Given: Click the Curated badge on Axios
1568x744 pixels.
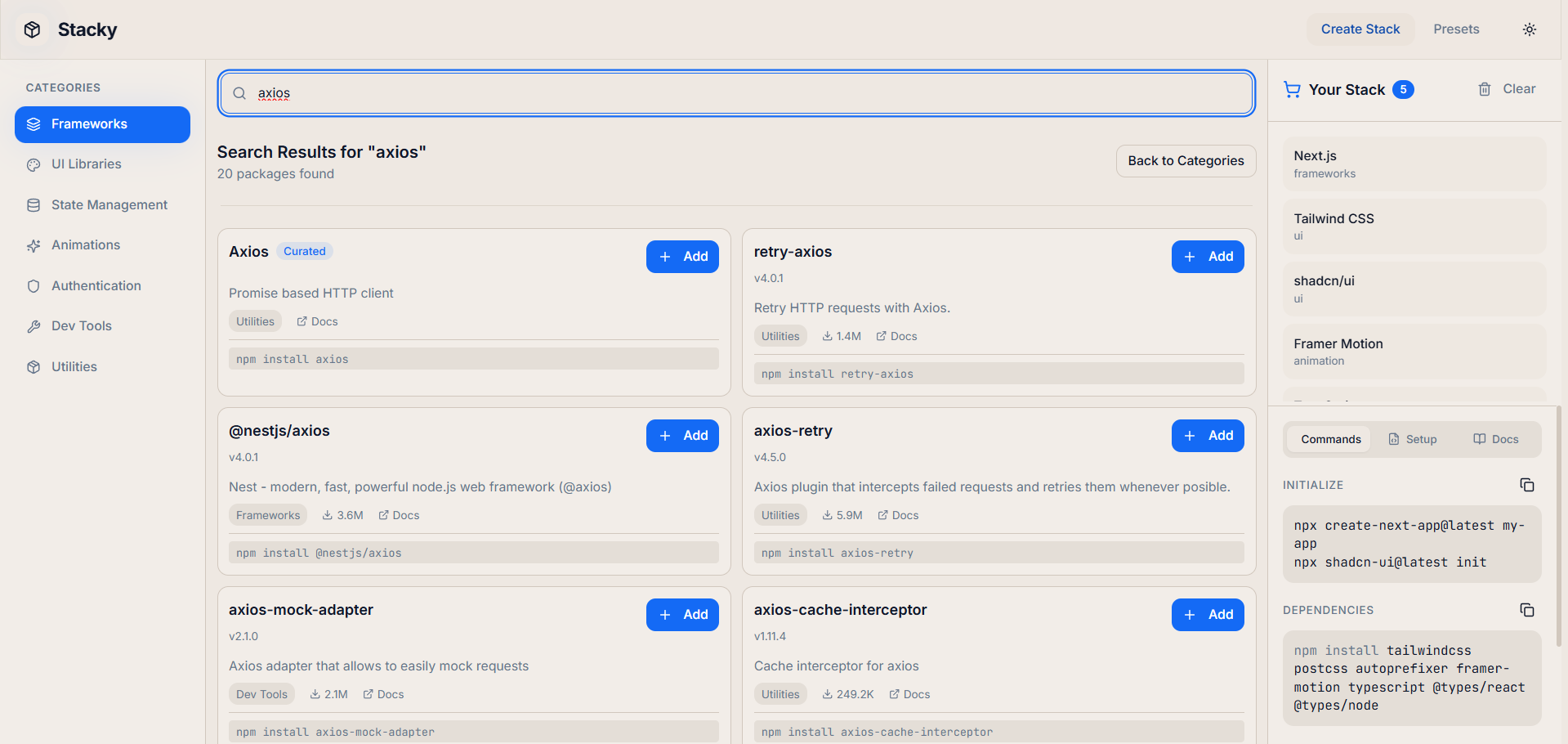Looking at the screenshot, I should 305,251.
